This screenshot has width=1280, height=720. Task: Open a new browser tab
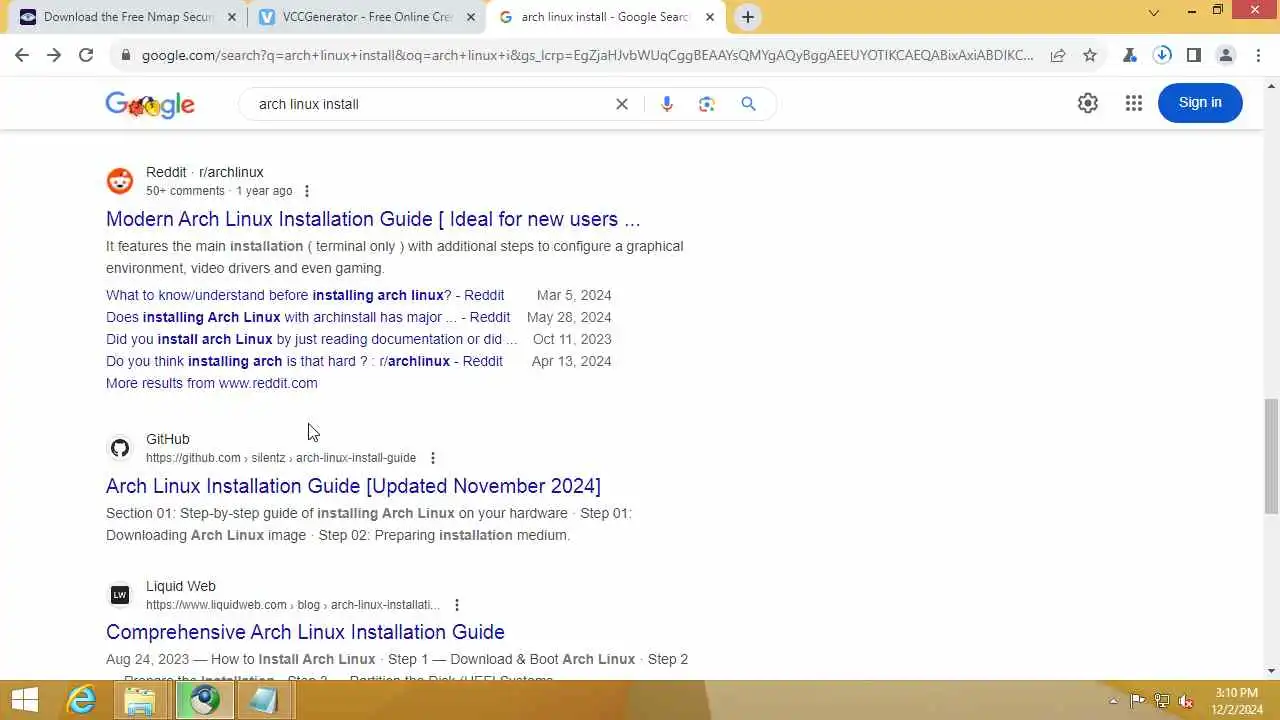748,17
